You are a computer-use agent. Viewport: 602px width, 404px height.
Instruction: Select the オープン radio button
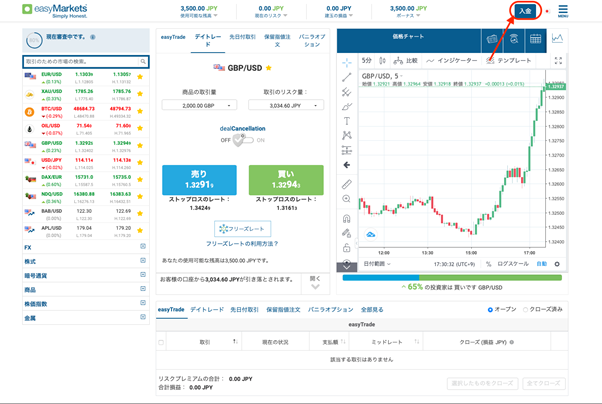click(490, 310)
